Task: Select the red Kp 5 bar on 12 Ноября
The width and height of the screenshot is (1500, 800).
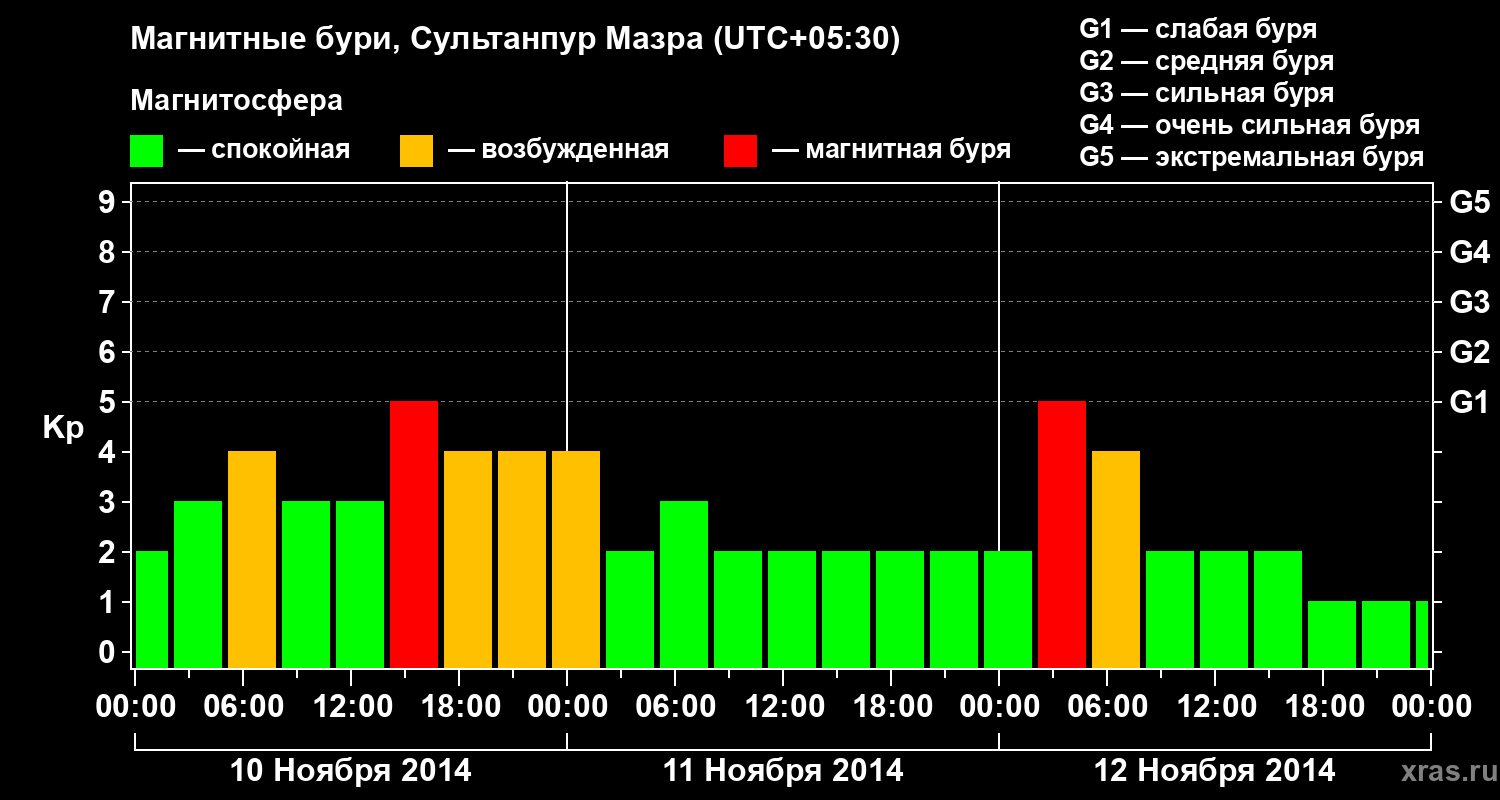Action: [x=1062, y=534]
